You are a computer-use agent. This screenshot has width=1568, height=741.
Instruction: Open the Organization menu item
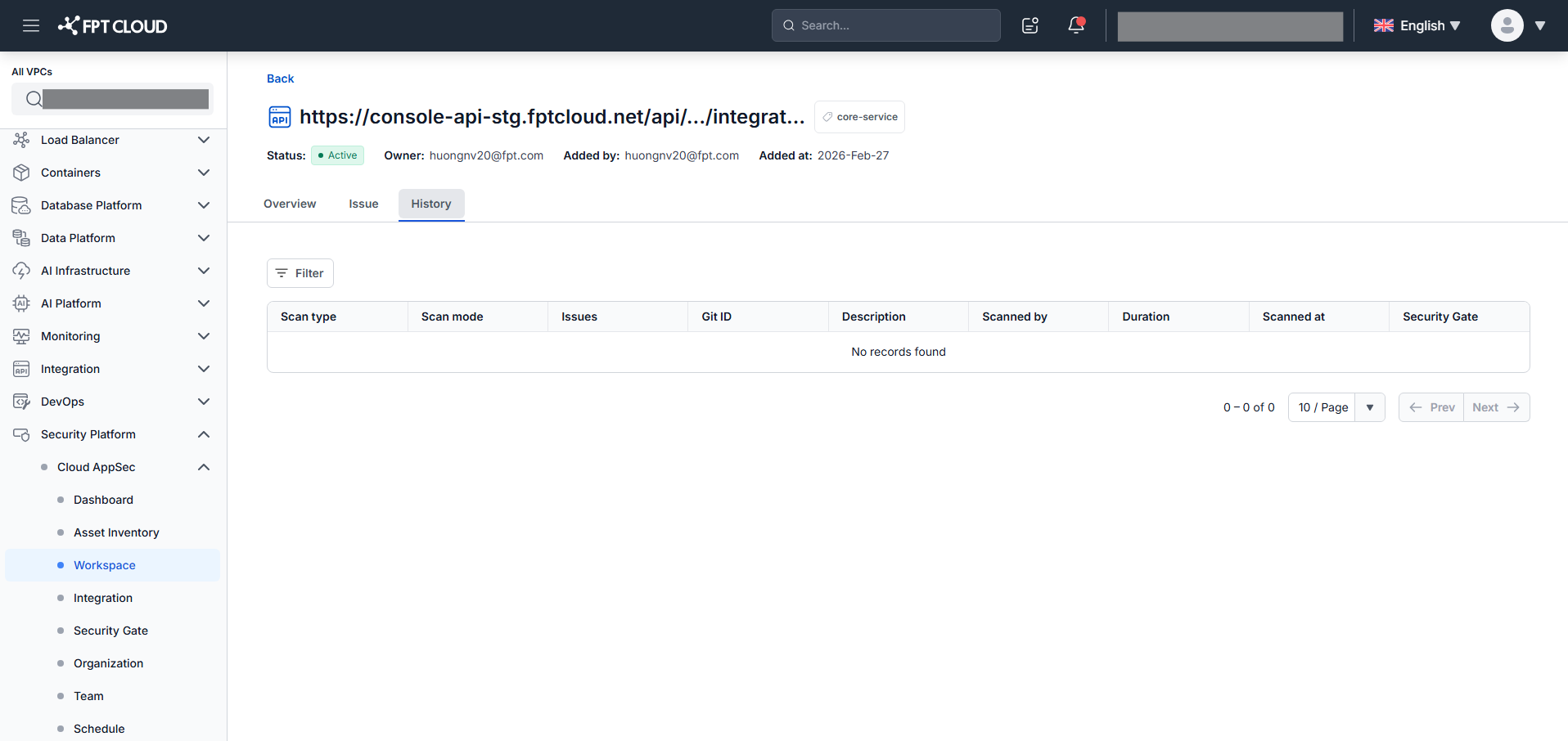108,663
